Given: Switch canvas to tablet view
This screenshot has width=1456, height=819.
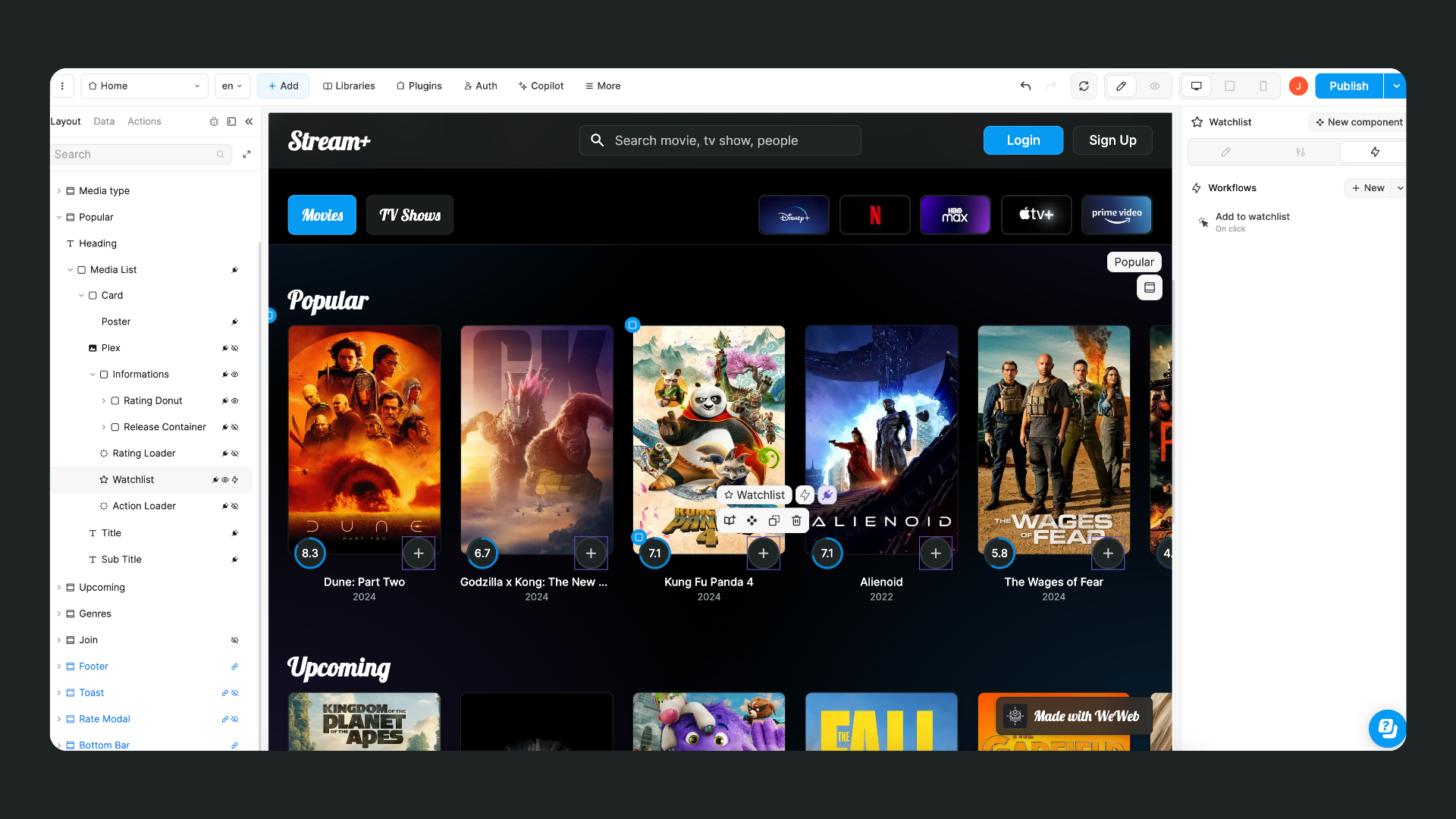Looking at the screenshot, I should (x=1230, y=86).
